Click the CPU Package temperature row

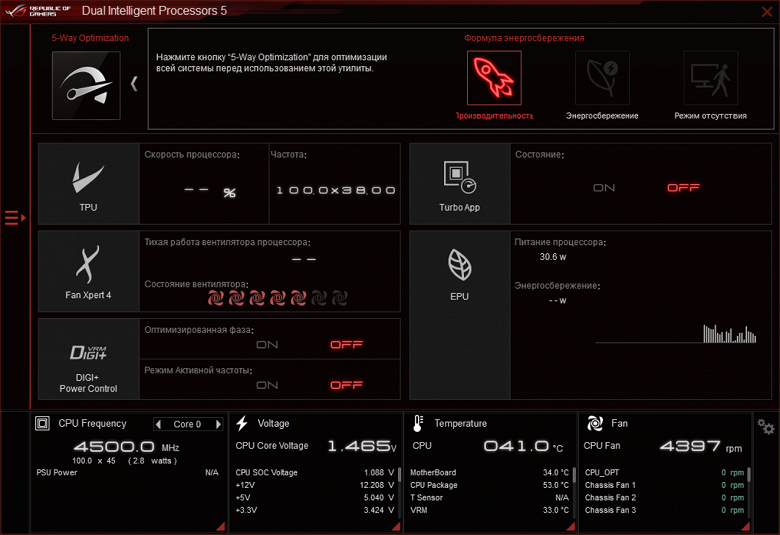(489, 485)
